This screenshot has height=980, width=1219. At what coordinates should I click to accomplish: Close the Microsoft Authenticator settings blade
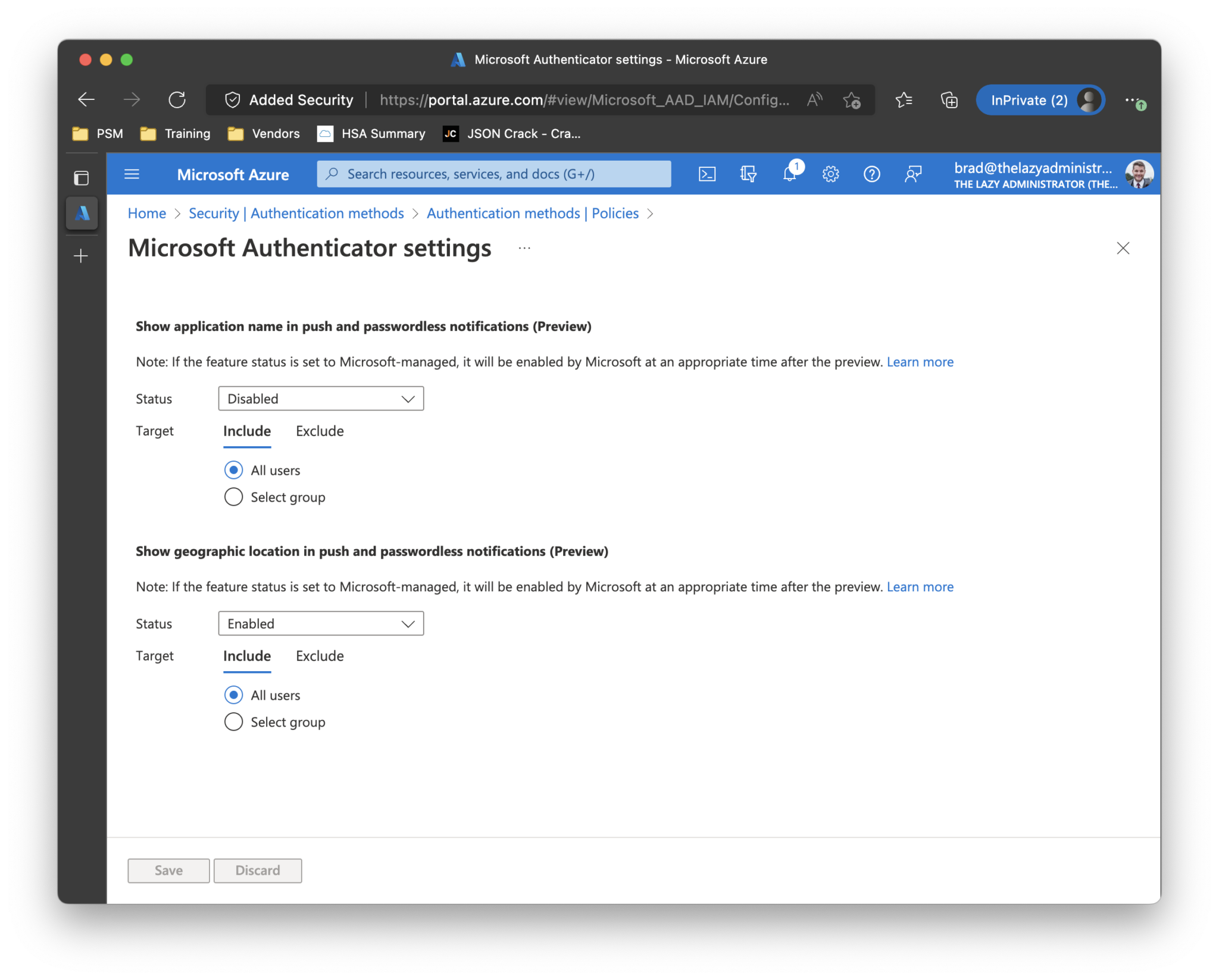(1123, 248)
